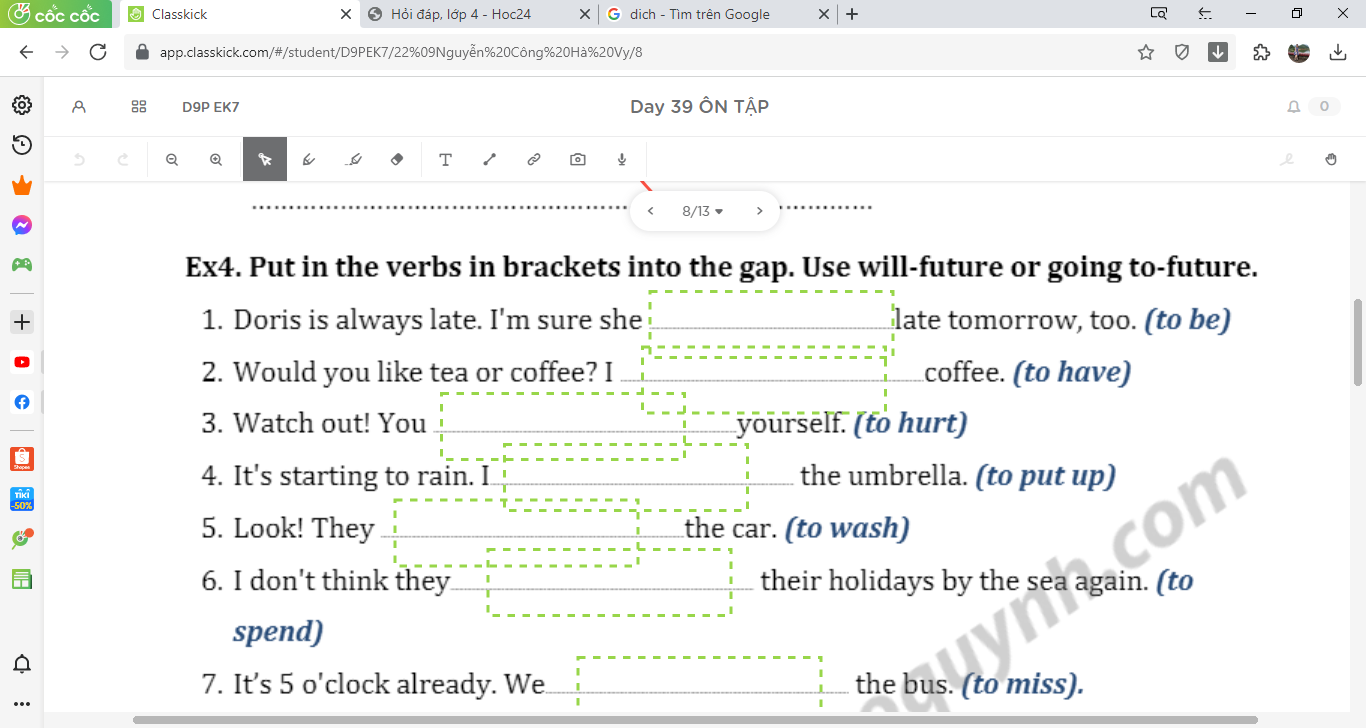The image size is (1366, 728).
Task: Open YouTube from the sidebar
Action: coord(22,362)
